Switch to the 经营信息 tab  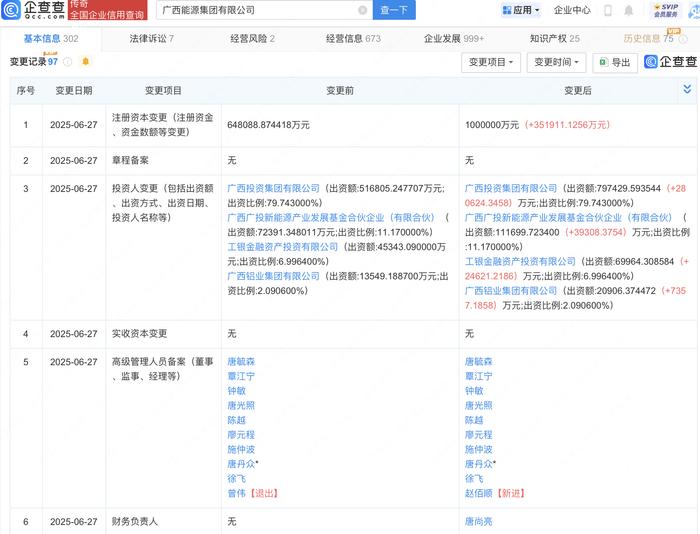coord(353,39)
